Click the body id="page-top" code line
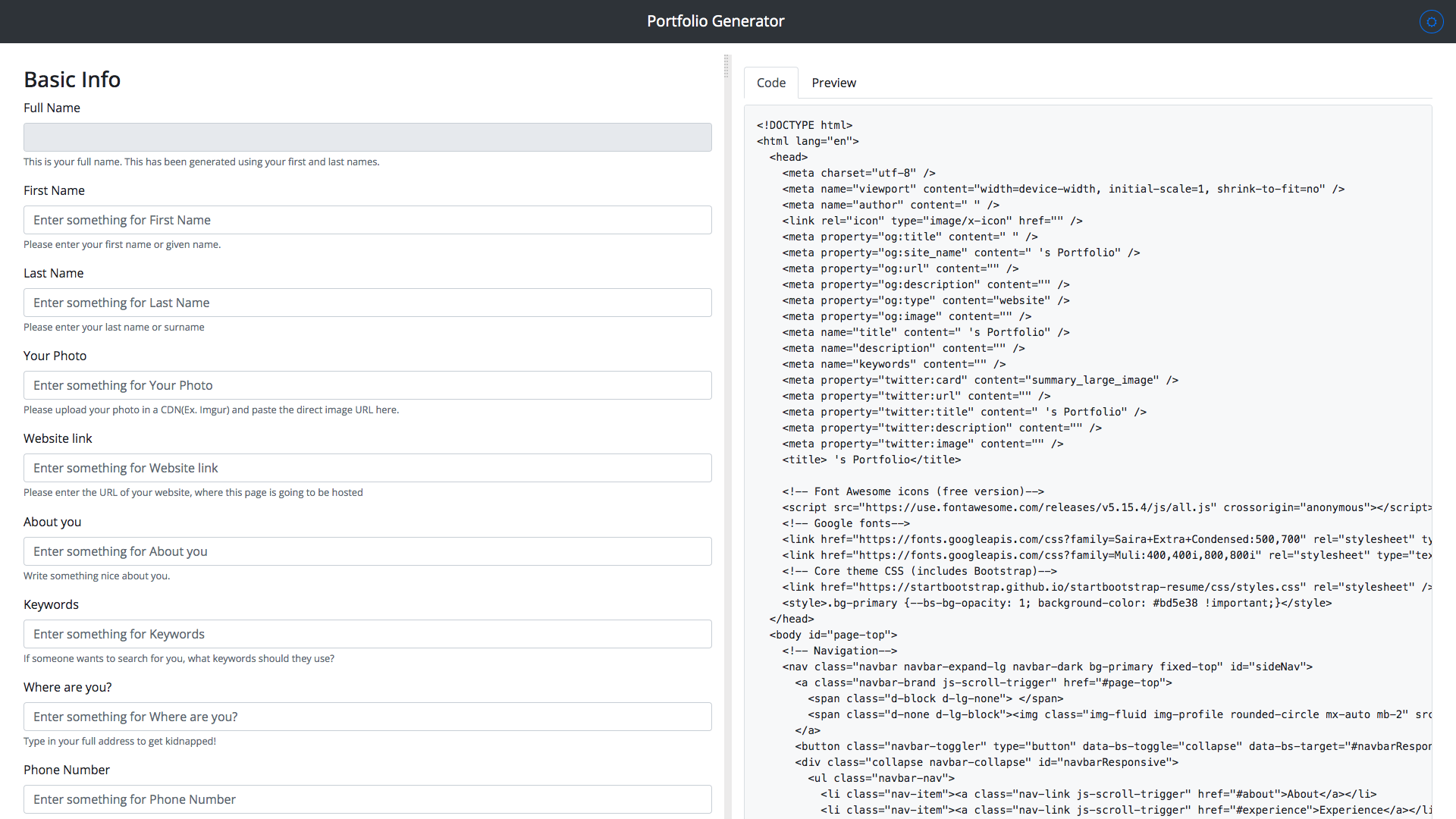Screen dimensions: 1456x819 pyautogui.click(x=833, y=635)
